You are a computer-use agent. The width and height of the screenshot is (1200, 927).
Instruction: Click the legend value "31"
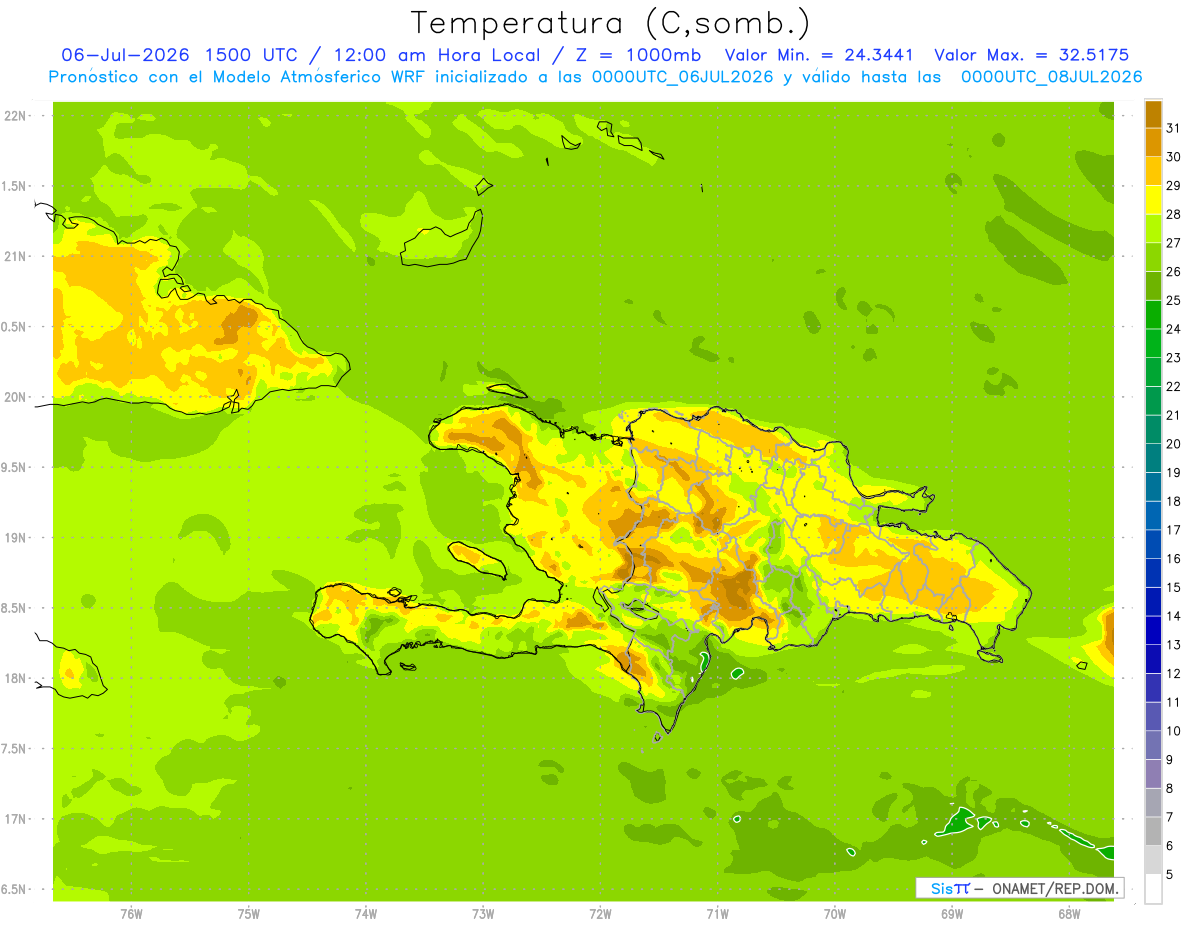click(x=1173, y=128)
